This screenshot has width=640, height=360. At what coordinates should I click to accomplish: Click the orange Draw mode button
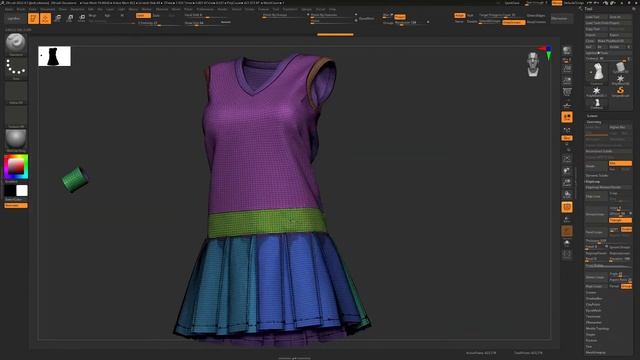[45, 18]
